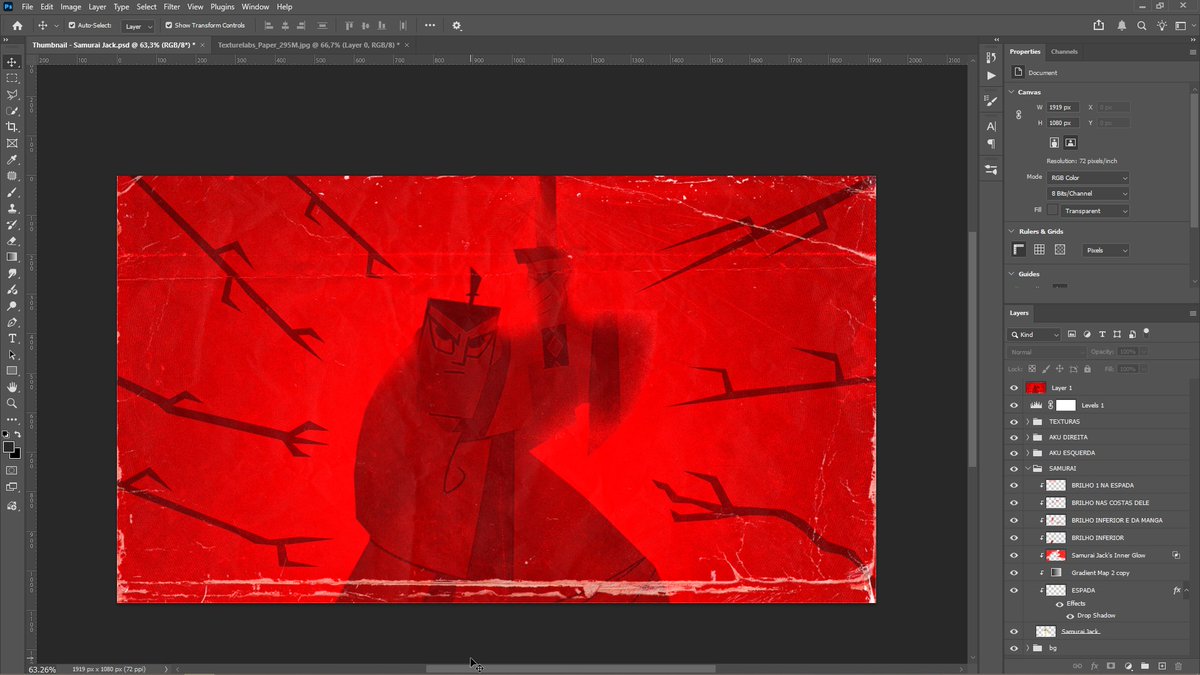1200x675 pixels.
Task: Hide the Drop Shadow effect
Action: [1070, 615]
